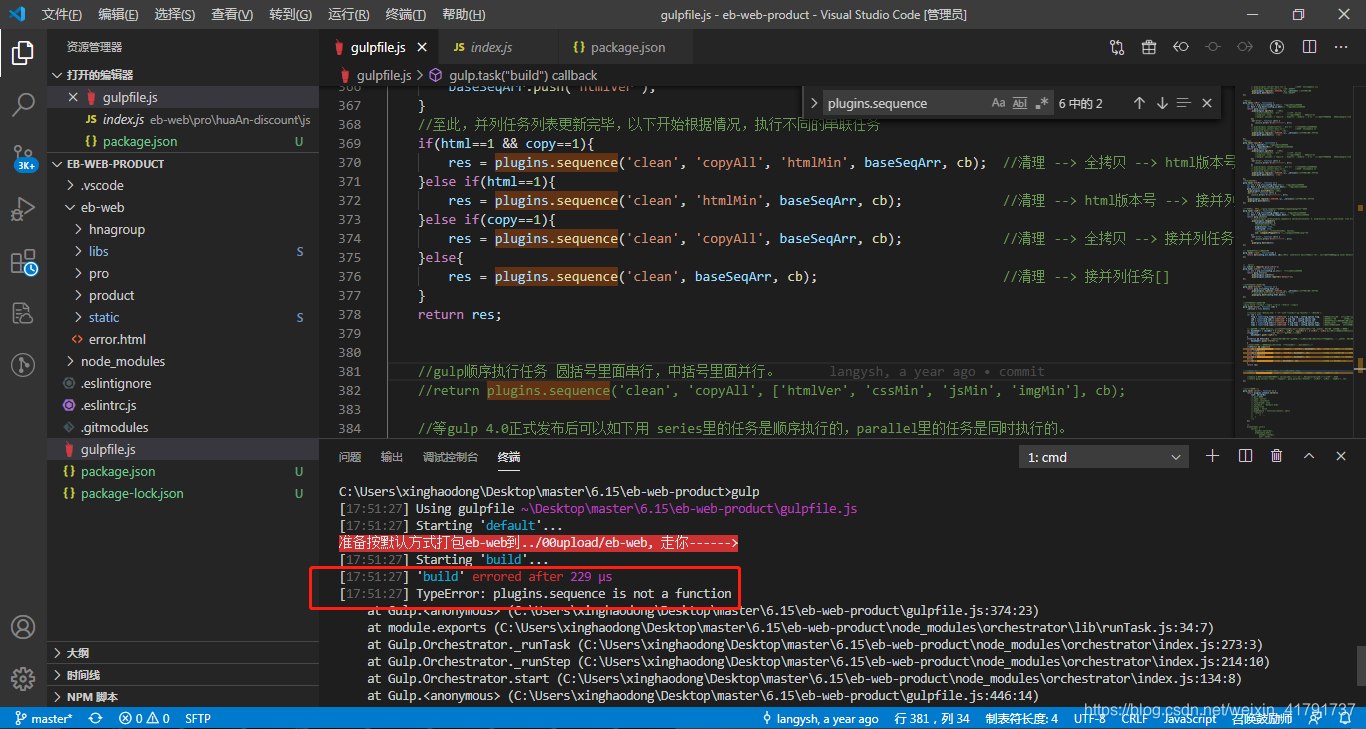Expand the .vscode folder
The width and height of the screenshot is (1366, 729).
[x=183, y=185]
